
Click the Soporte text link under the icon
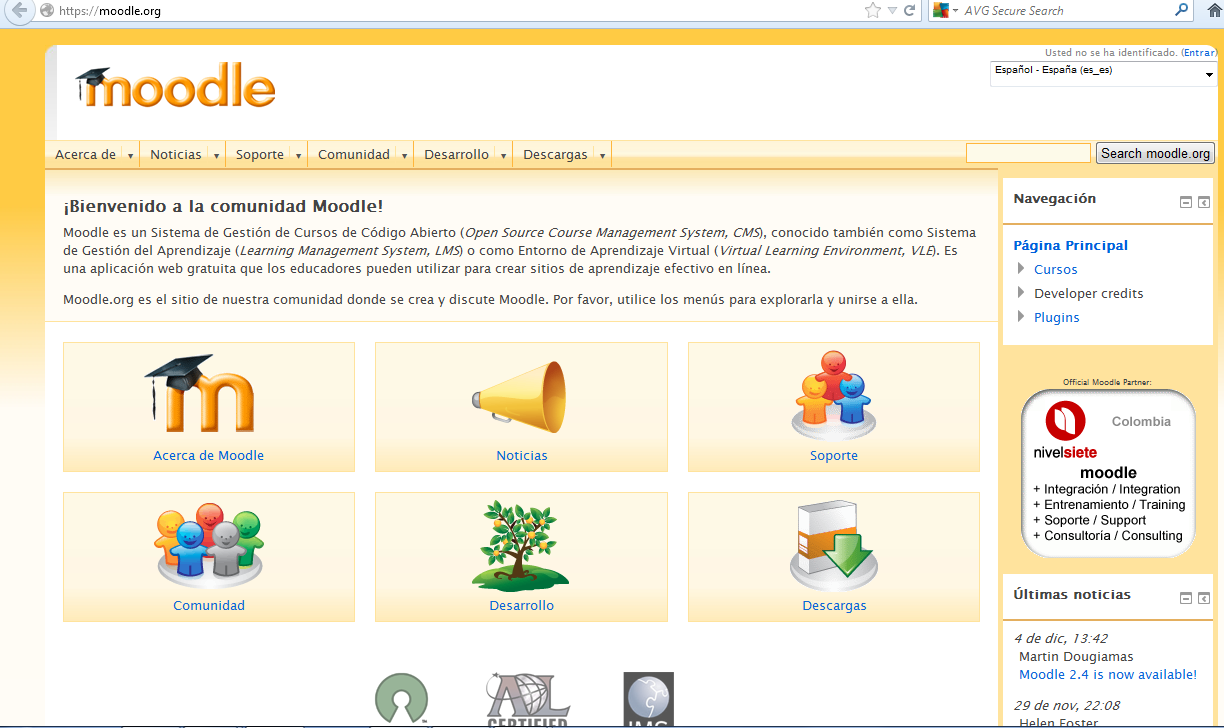pos(834,455)
